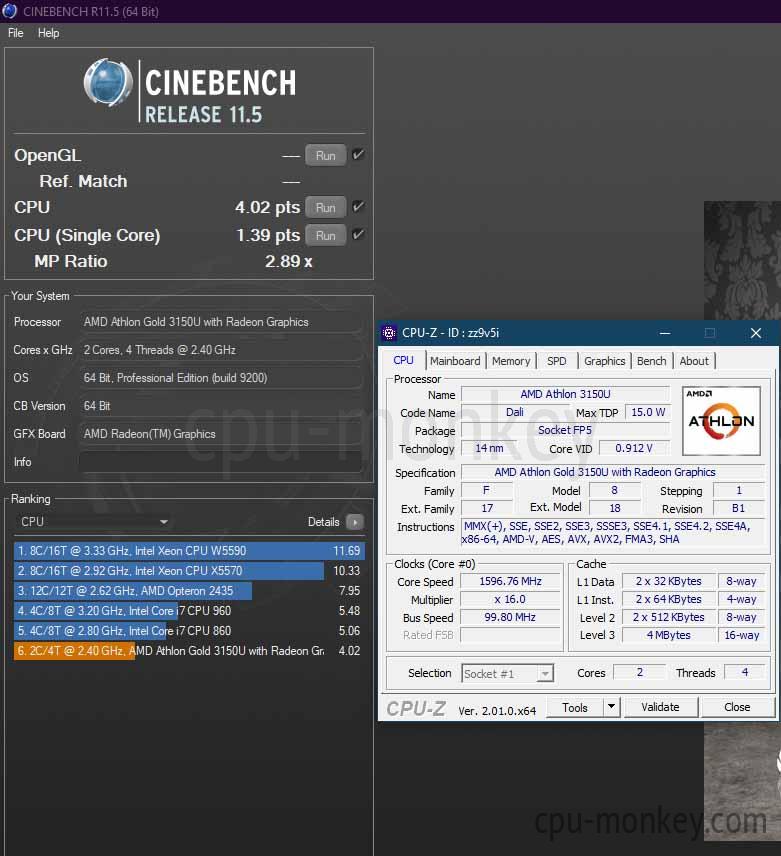Toggle the OpenGL test checkbox
The height and width of the screenshot is (856, 781).
[358, 155]
